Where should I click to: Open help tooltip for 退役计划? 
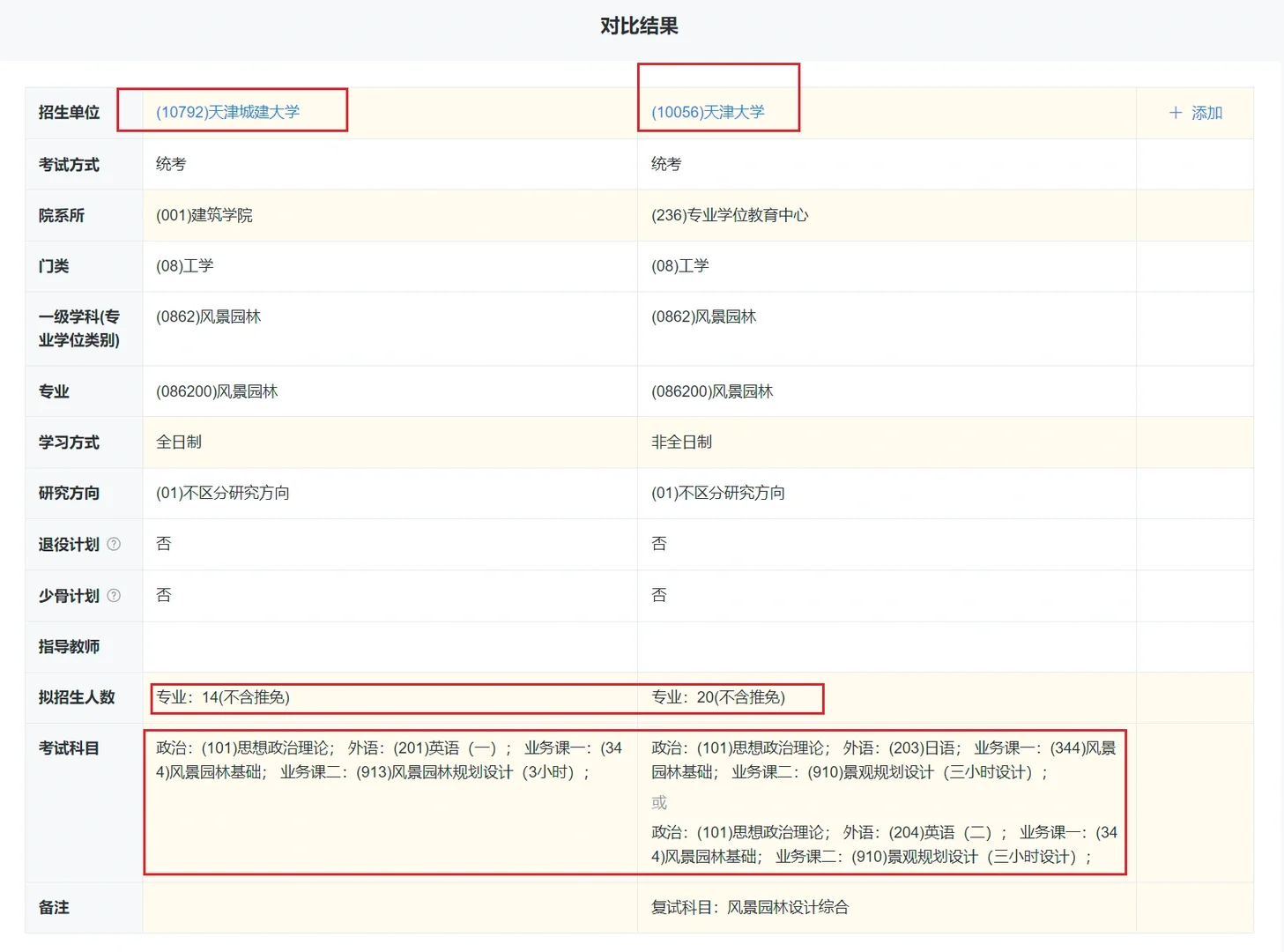point(114,544)
